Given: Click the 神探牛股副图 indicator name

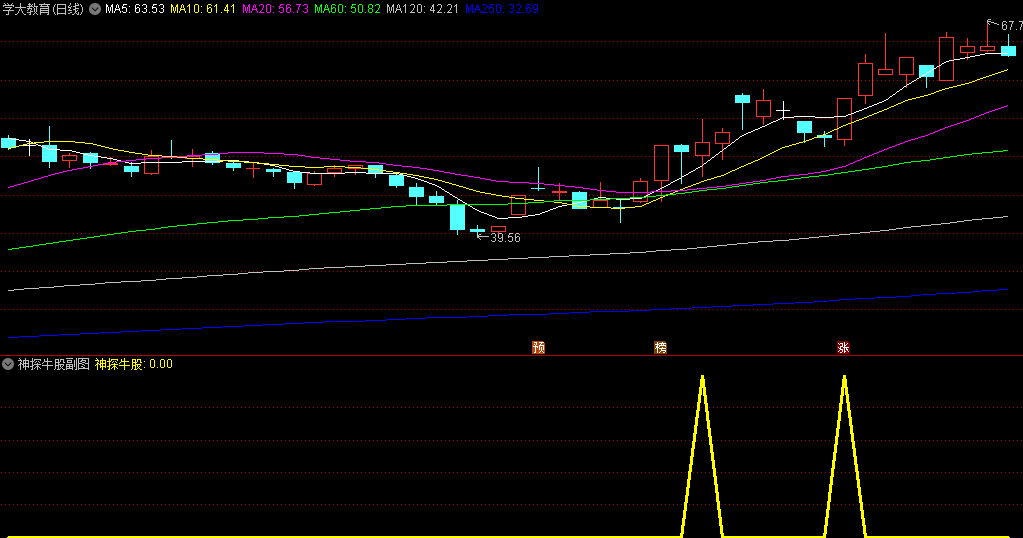Looking at the screenshot, I should [x=53, y=364].
